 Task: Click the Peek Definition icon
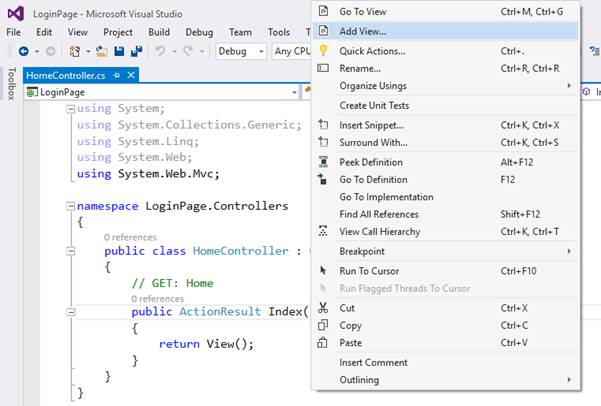(323, 162)
